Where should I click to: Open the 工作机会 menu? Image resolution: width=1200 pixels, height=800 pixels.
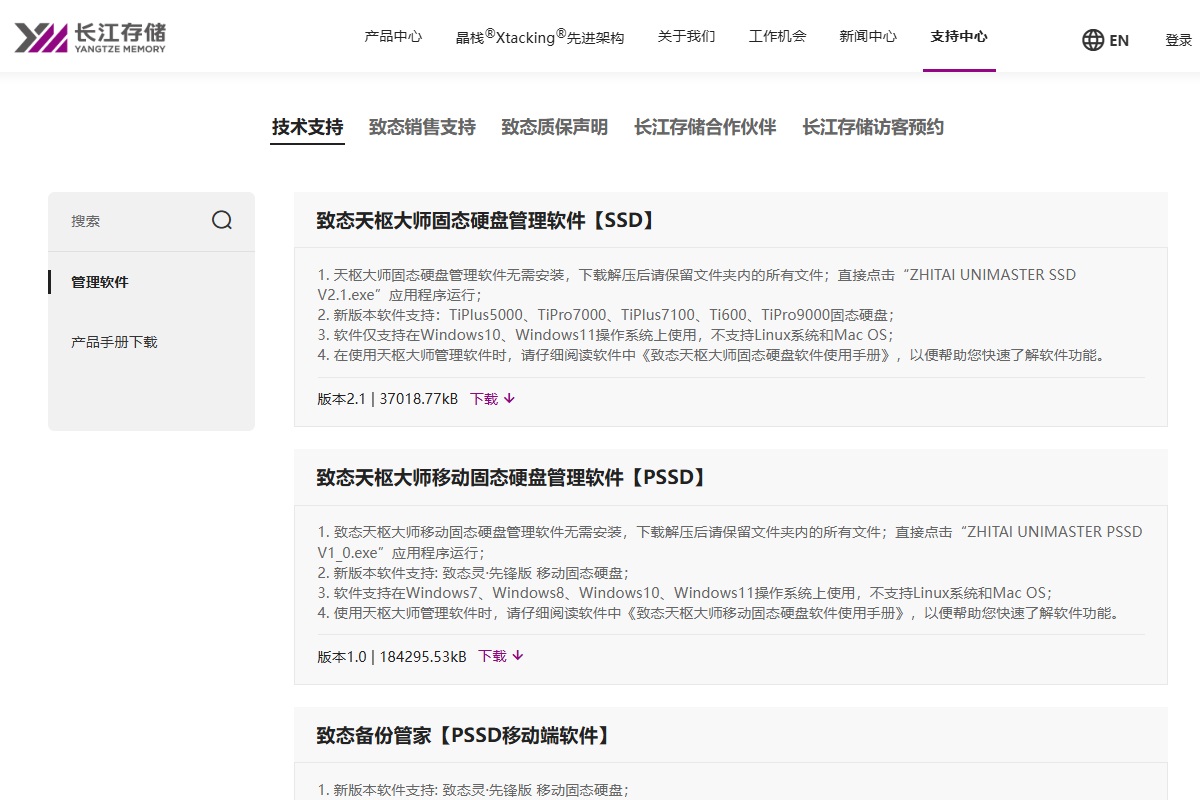coord(777,36)
